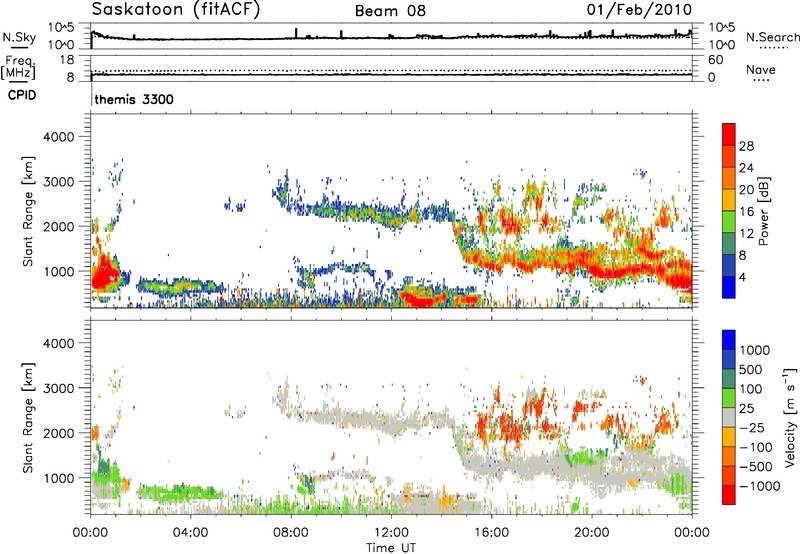
Task: Click the "−1000" label on Velocity colorbar
Action: (x=759, y=486)
